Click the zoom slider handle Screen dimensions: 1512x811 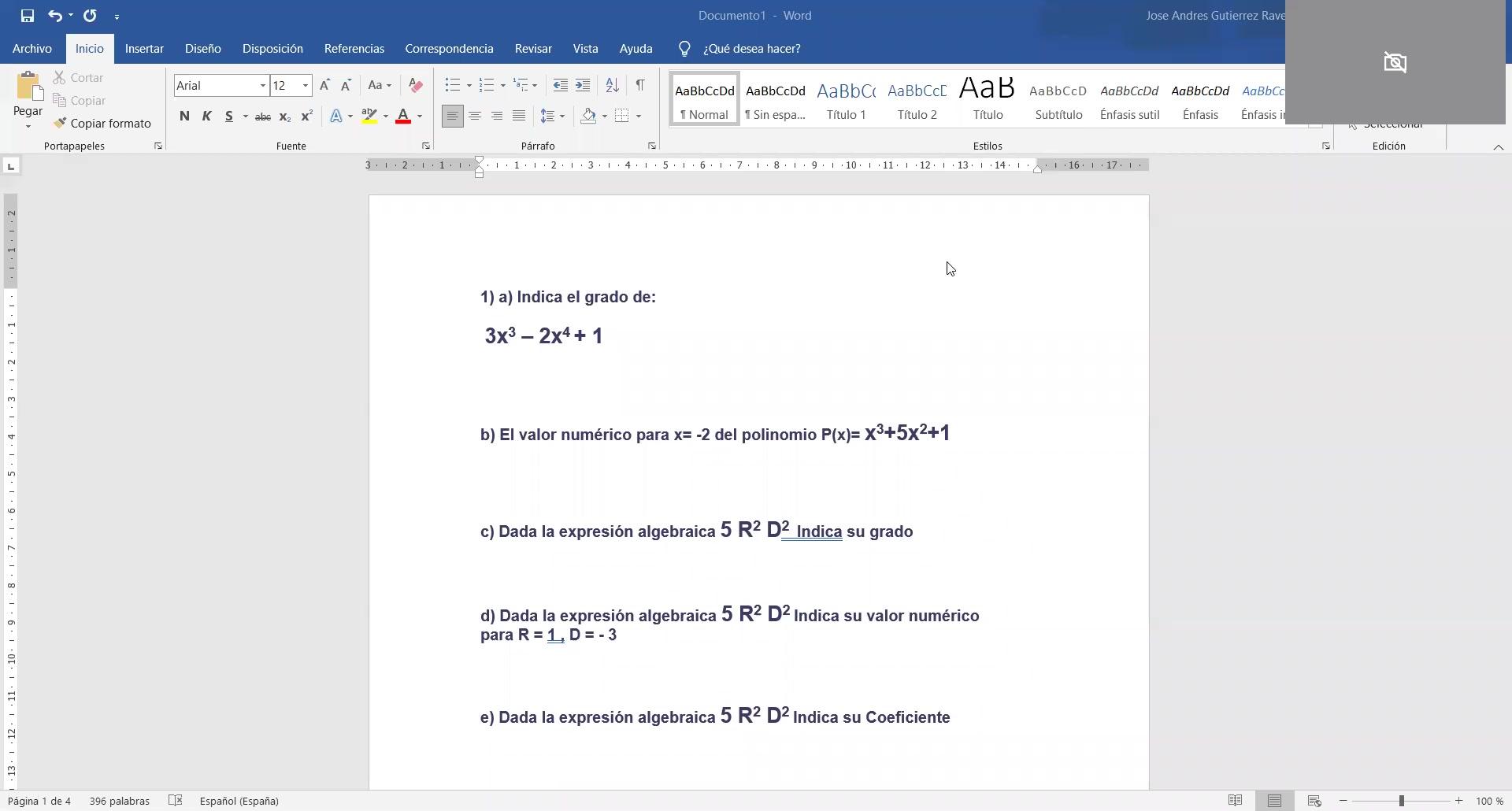pyautogui.click(x=1402, y=801)
